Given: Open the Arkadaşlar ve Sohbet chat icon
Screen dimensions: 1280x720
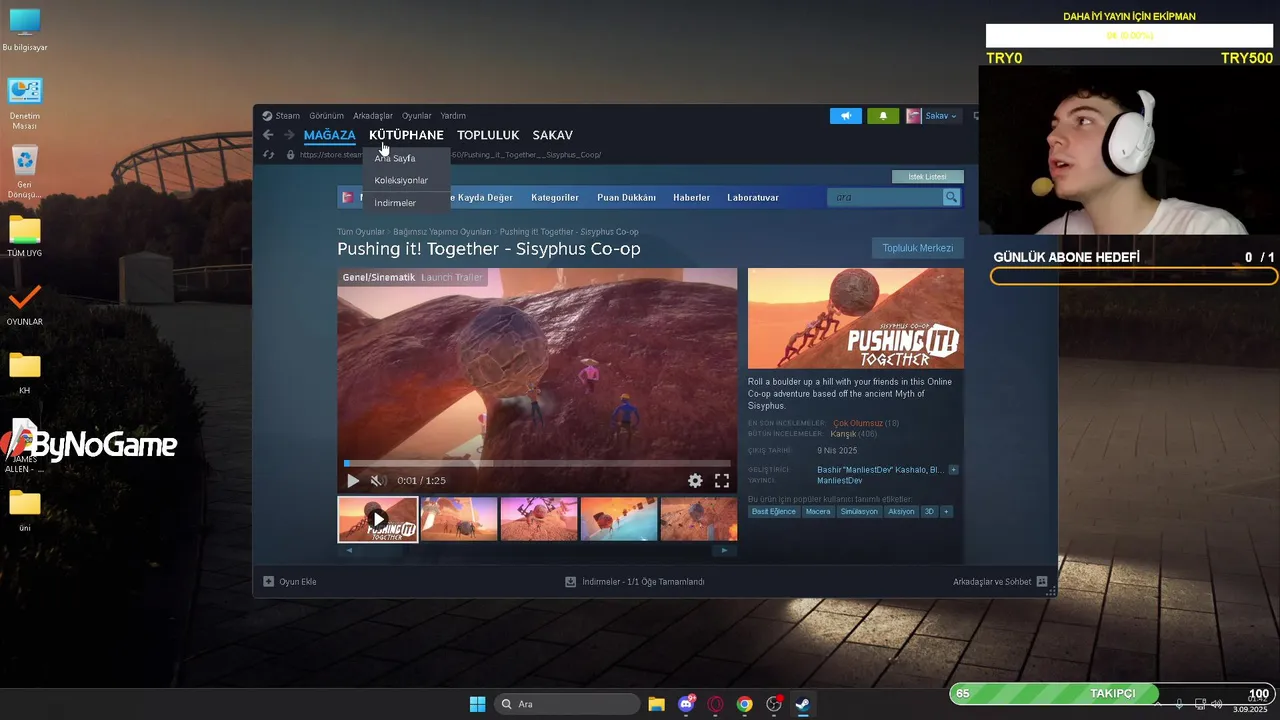Looking at the screenshot, I should pos(1042,582).
